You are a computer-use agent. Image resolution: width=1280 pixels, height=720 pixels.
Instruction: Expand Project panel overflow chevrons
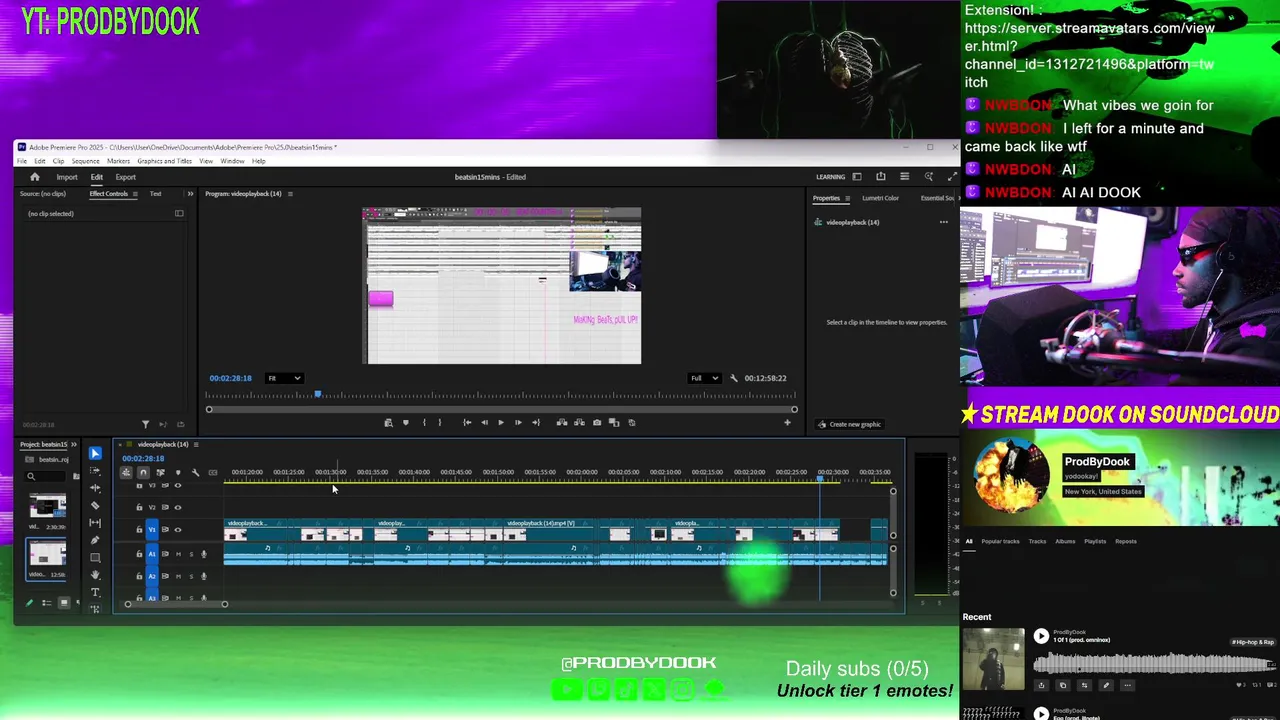tap(76, 444)
